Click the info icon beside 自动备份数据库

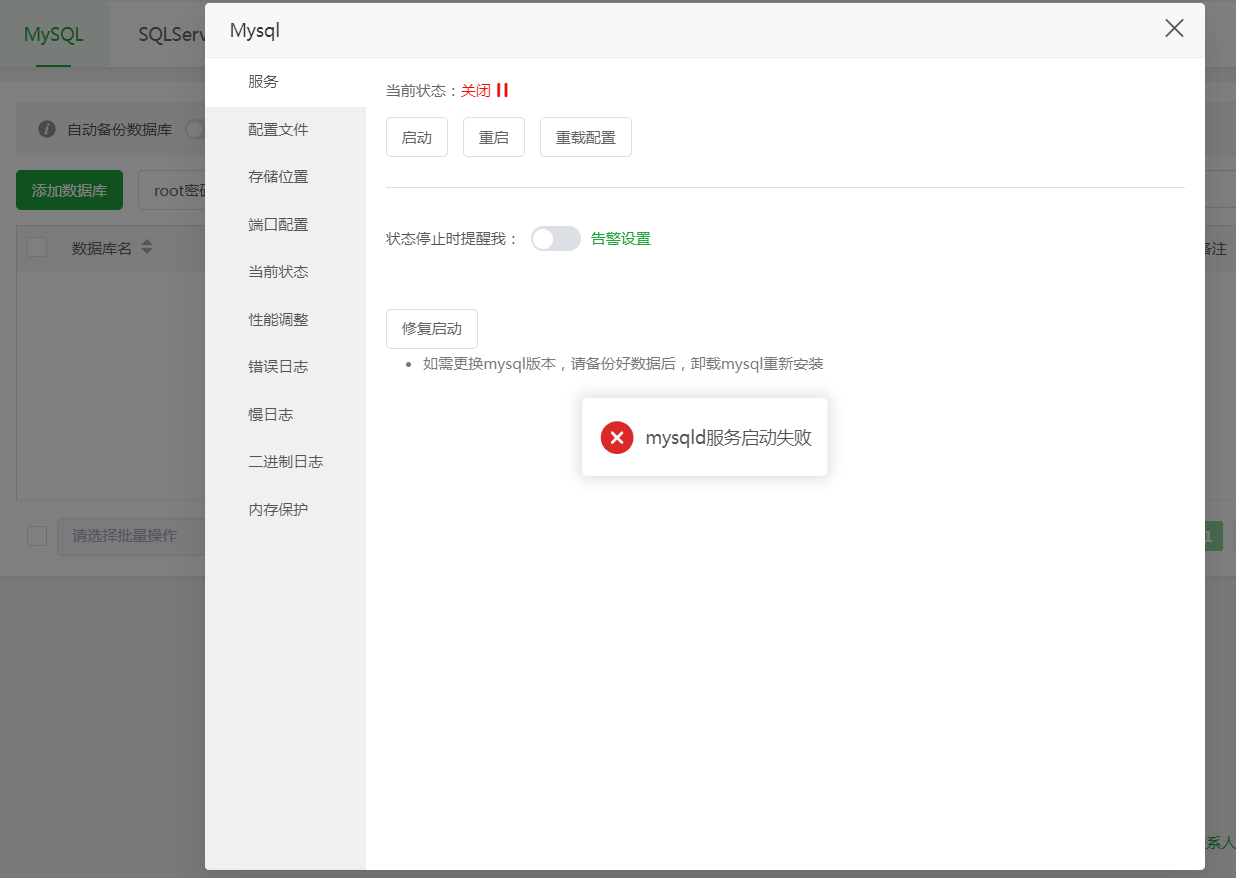[46, 129]
